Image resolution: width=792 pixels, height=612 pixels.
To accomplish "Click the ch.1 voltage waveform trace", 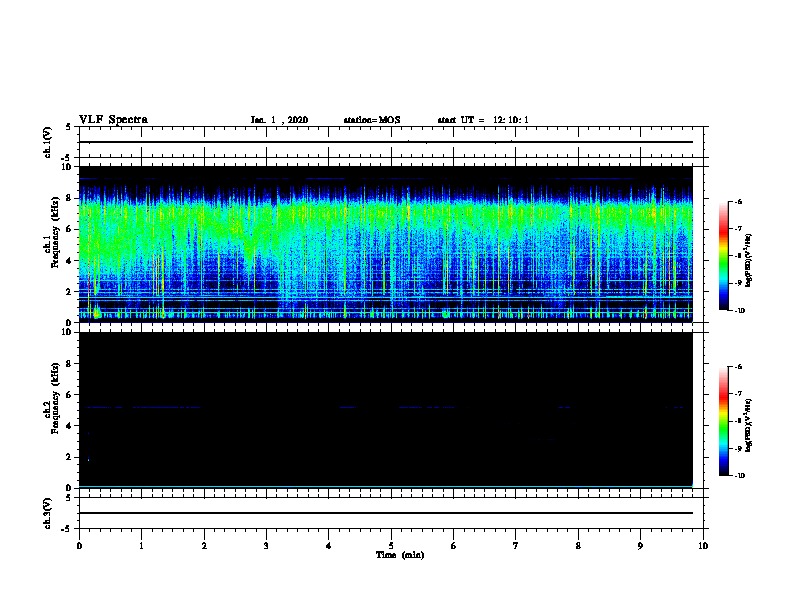I will click(x=385, y=142).
